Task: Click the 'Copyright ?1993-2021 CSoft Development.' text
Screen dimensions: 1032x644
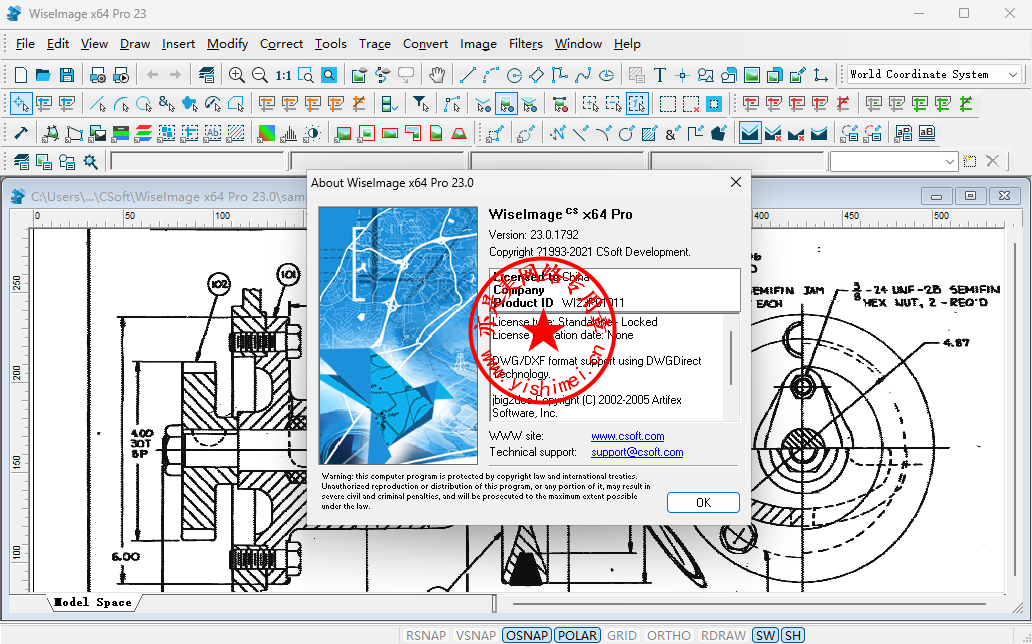Action: tap(590, 252)
